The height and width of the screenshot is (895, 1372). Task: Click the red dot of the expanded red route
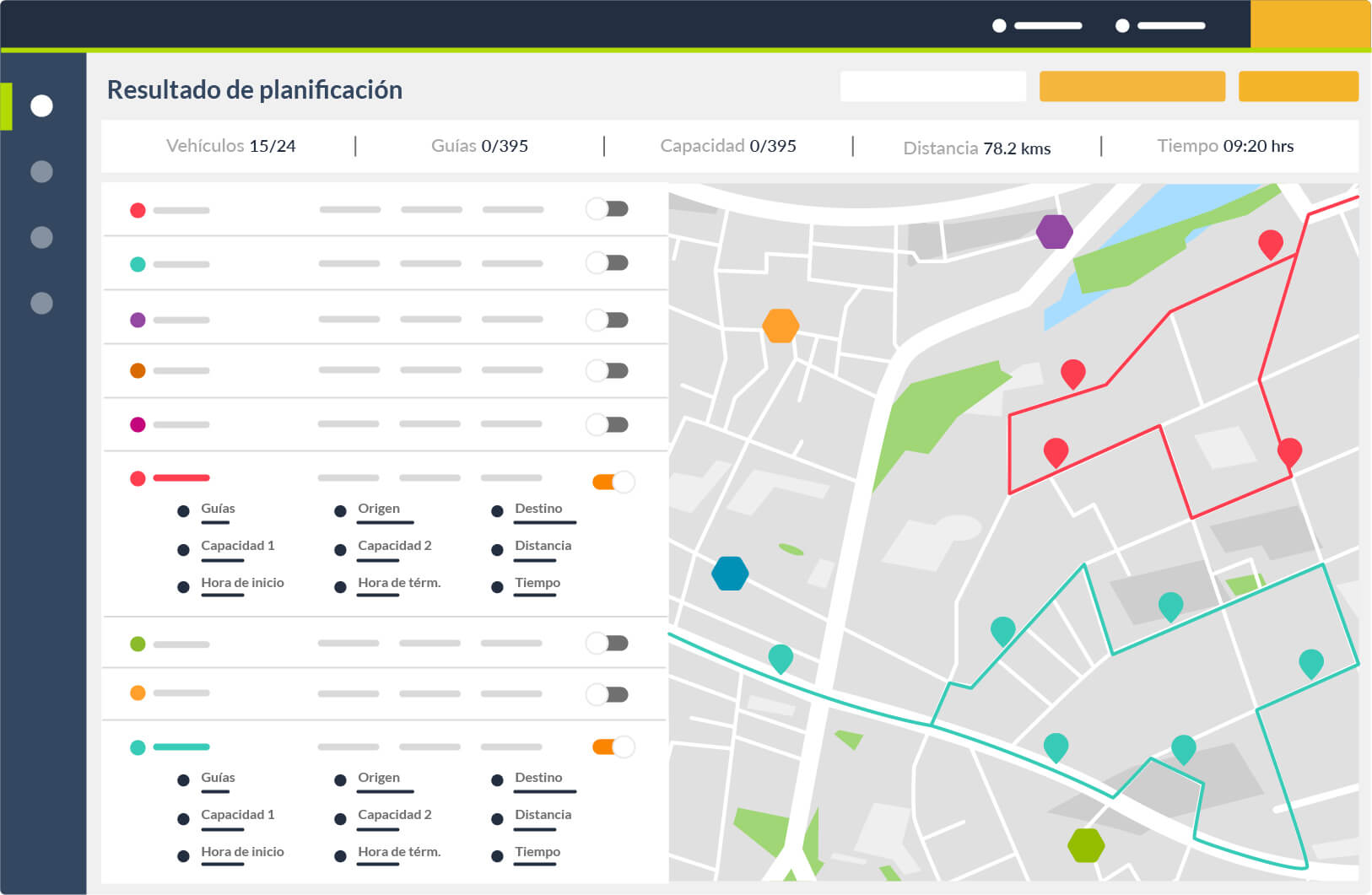click(x=138, y=478)
